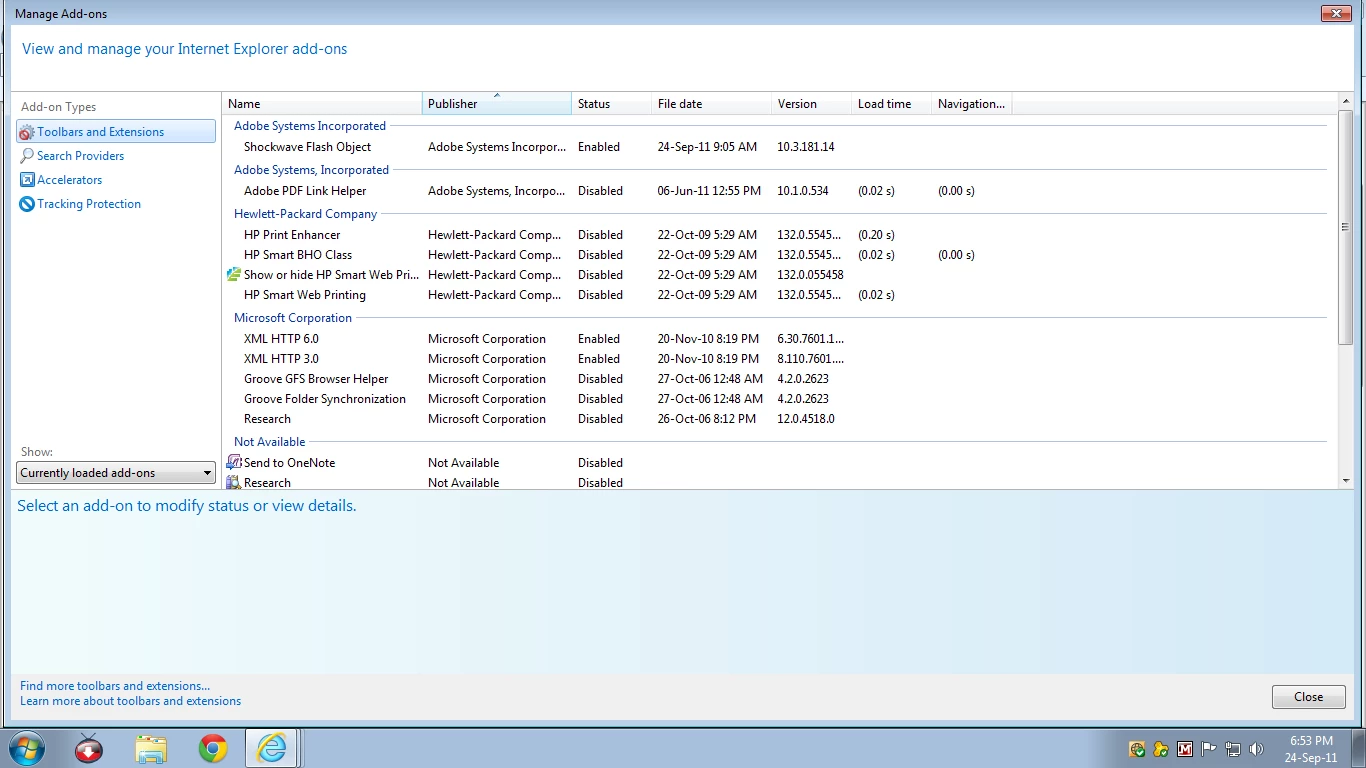Select Tracking Protection add-on type
This screenshot has width=1366, height=768.
80,204
